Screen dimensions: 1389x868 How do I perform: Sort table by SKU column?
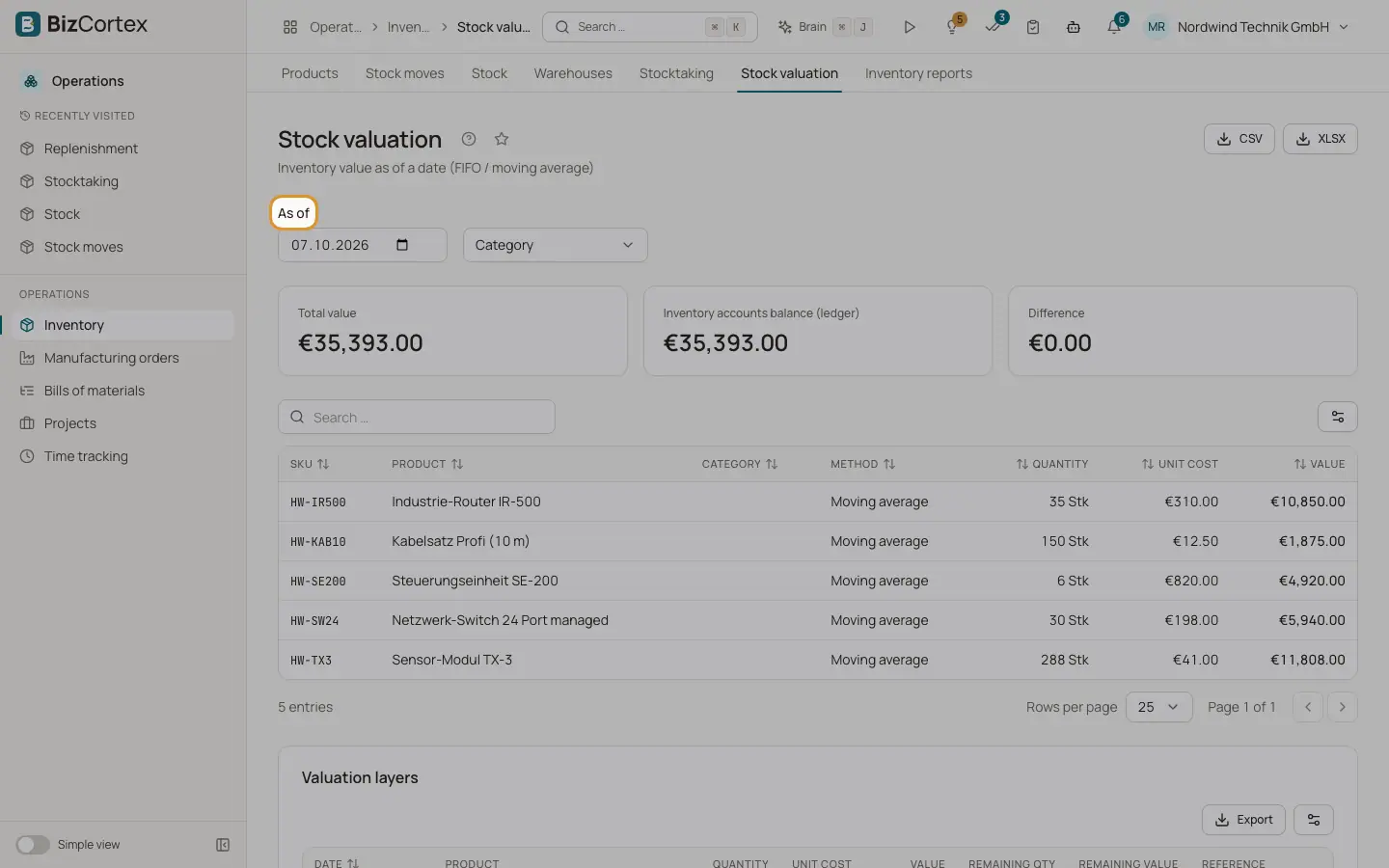pyautogui.click(x=310, y=464)
